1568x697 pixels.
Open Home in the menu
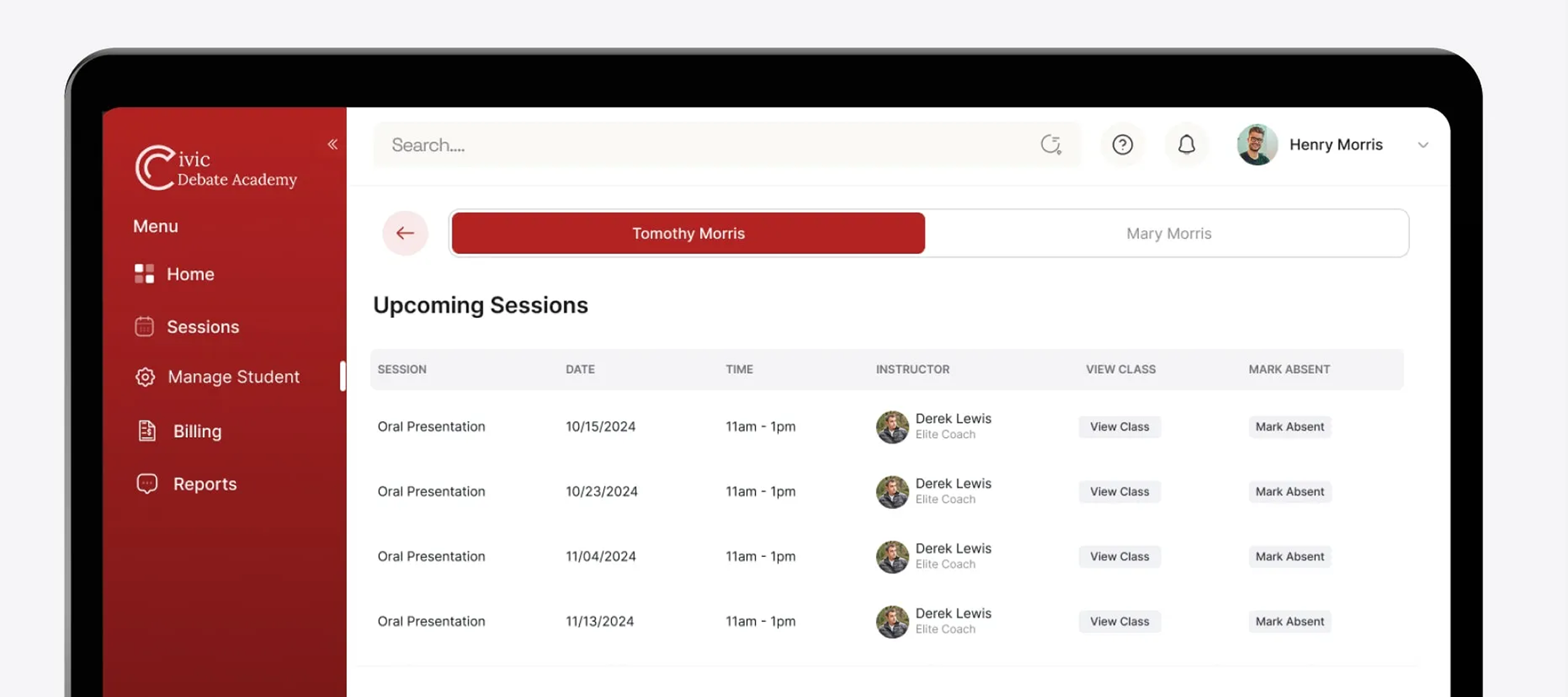click(x=190, y=274)
